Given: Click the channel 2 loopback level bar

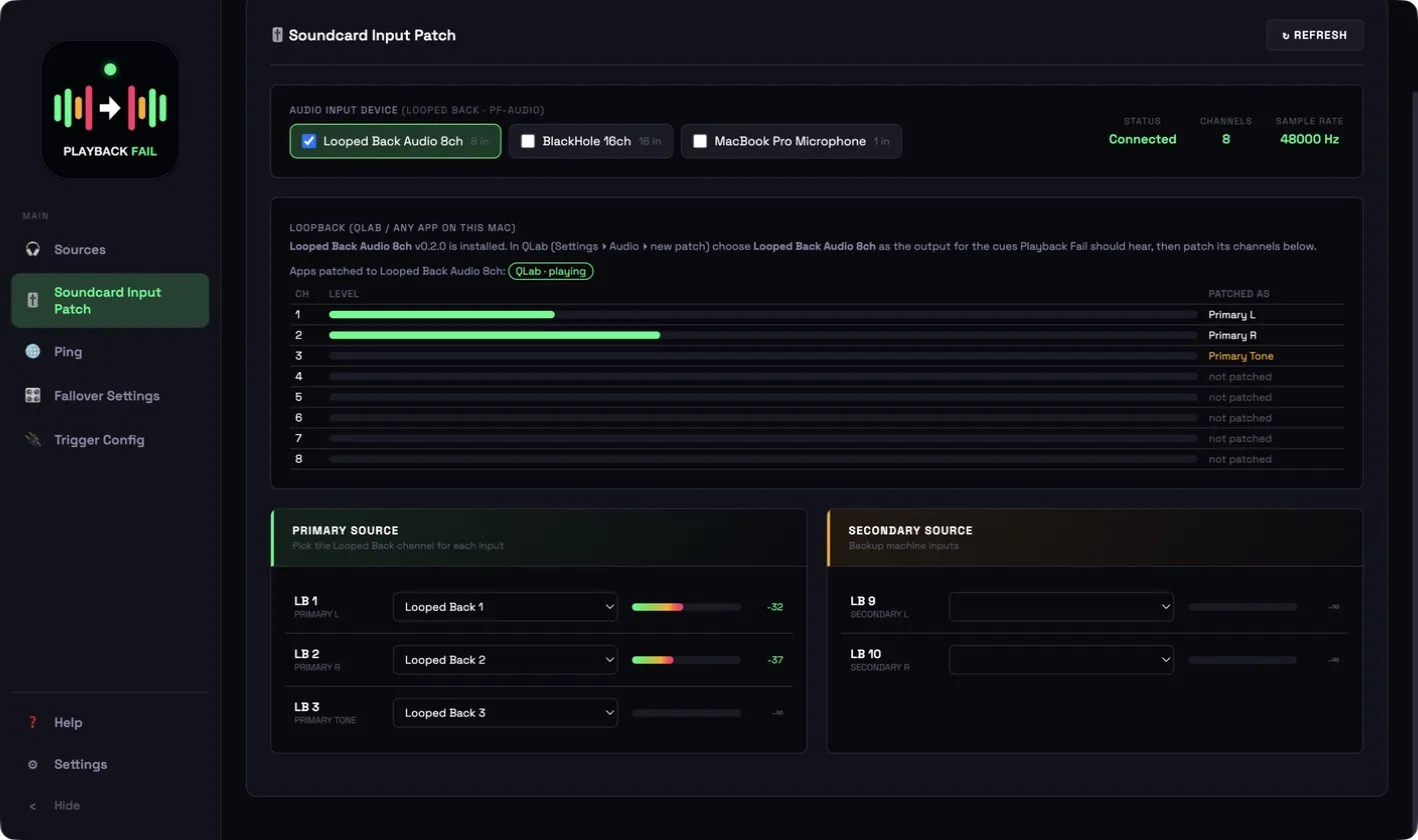Looking at the screenshot, I should [x=763, y=335].
